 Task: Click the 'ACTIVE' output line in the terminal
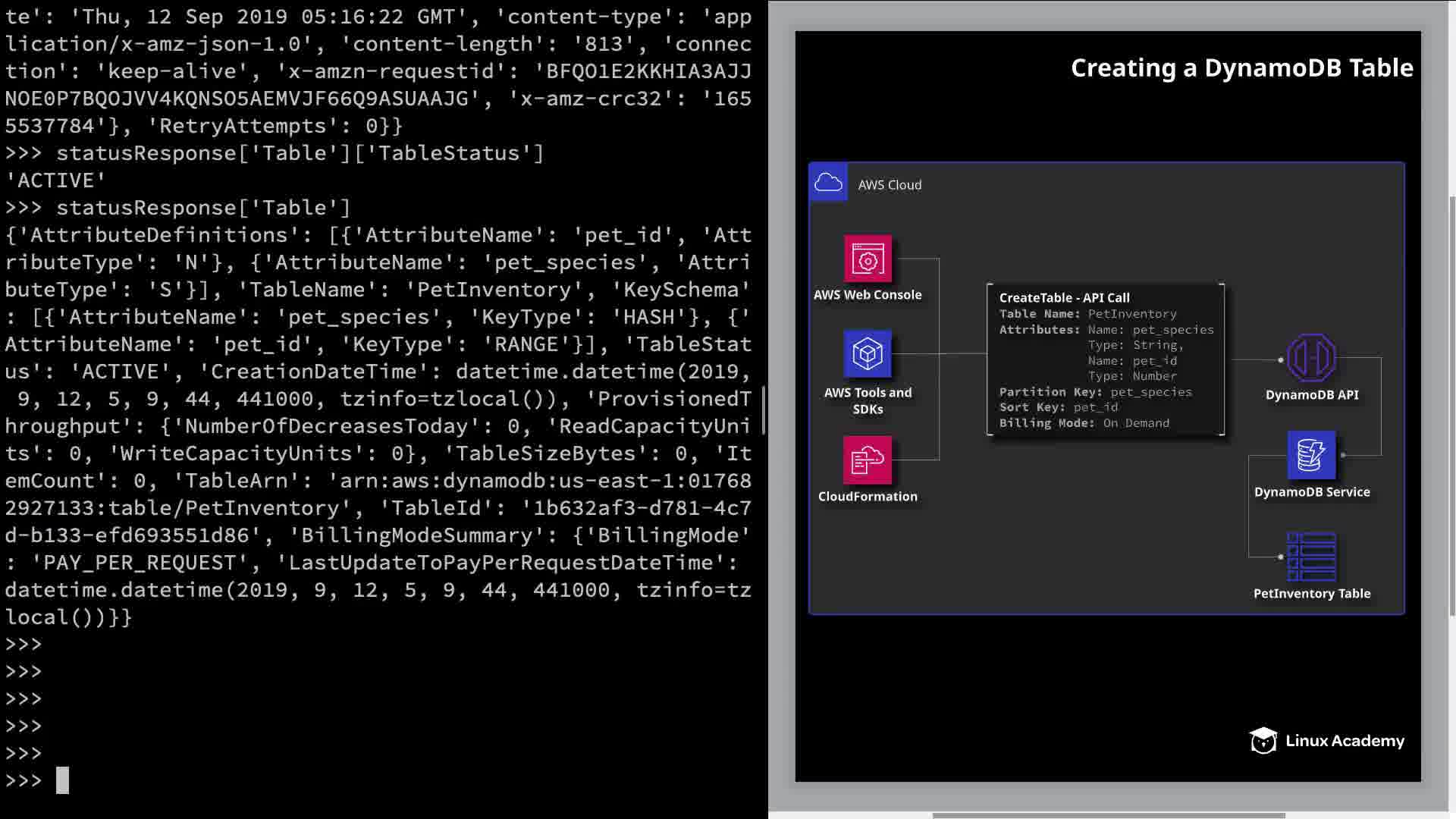point(55,180)
